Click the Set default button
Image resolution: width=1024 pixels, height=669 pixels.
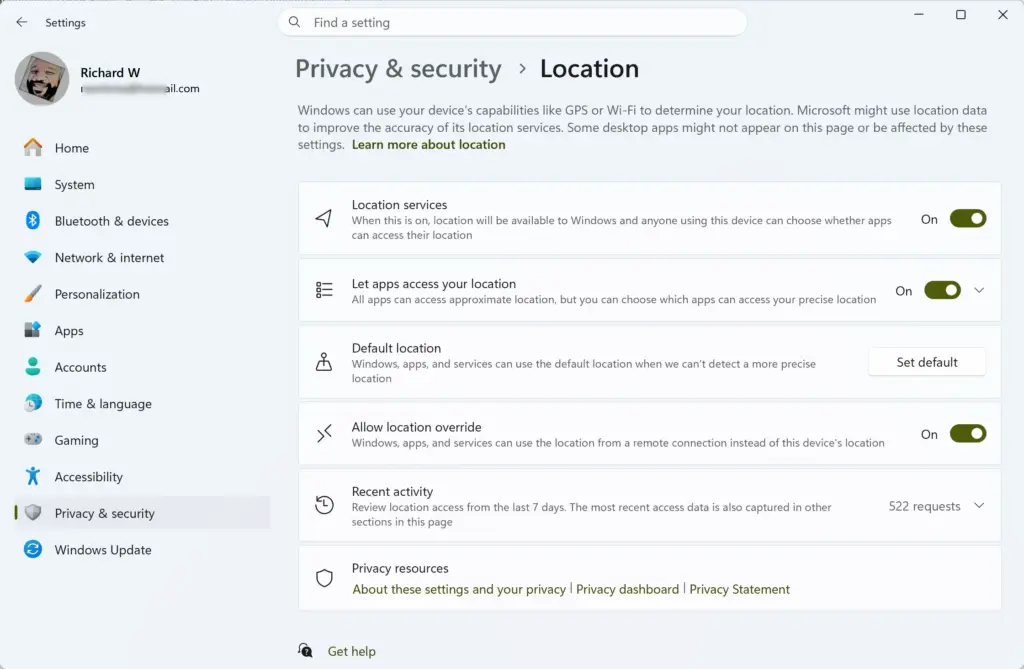927,362
